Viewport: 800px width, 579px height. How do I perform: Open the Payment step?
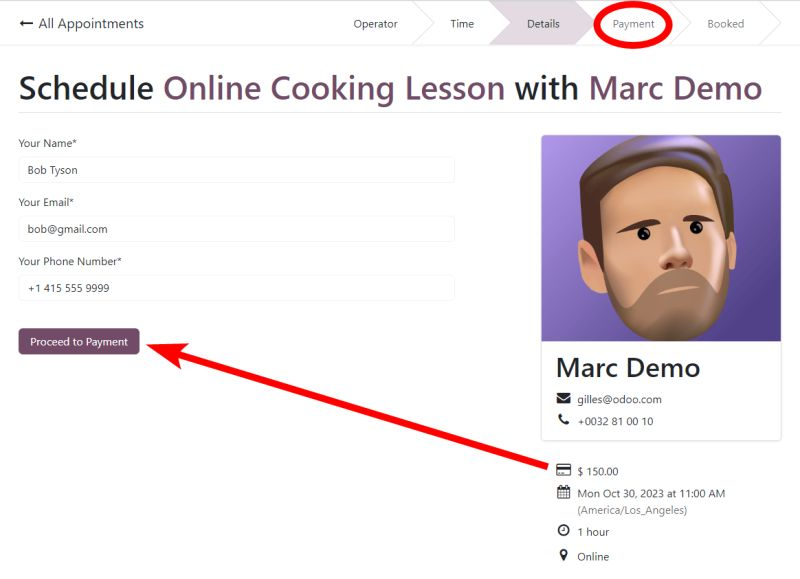[x=633, y=24]
